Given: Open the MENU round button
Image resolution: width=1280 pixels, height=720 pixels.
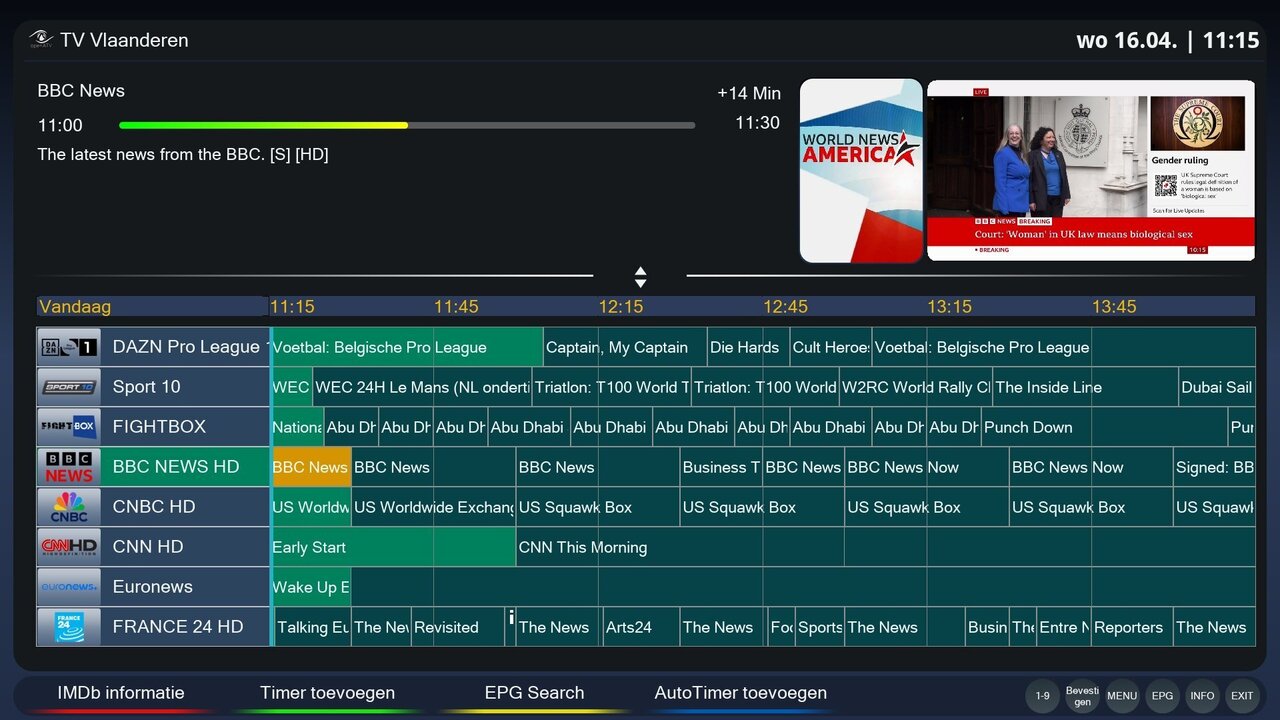Looking at the screenshot, I should 1122,696.
